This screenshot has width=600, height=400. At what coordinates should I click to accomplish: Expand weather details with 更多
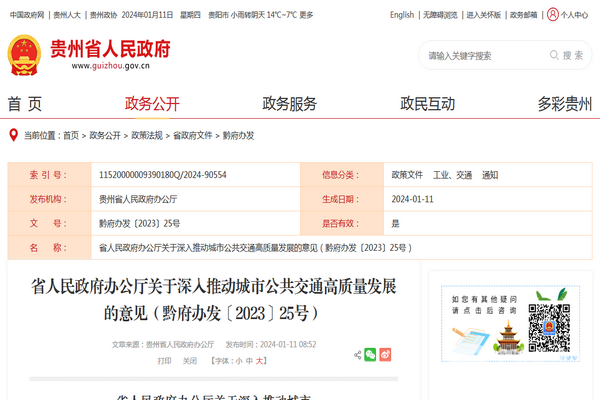point(306,15)
